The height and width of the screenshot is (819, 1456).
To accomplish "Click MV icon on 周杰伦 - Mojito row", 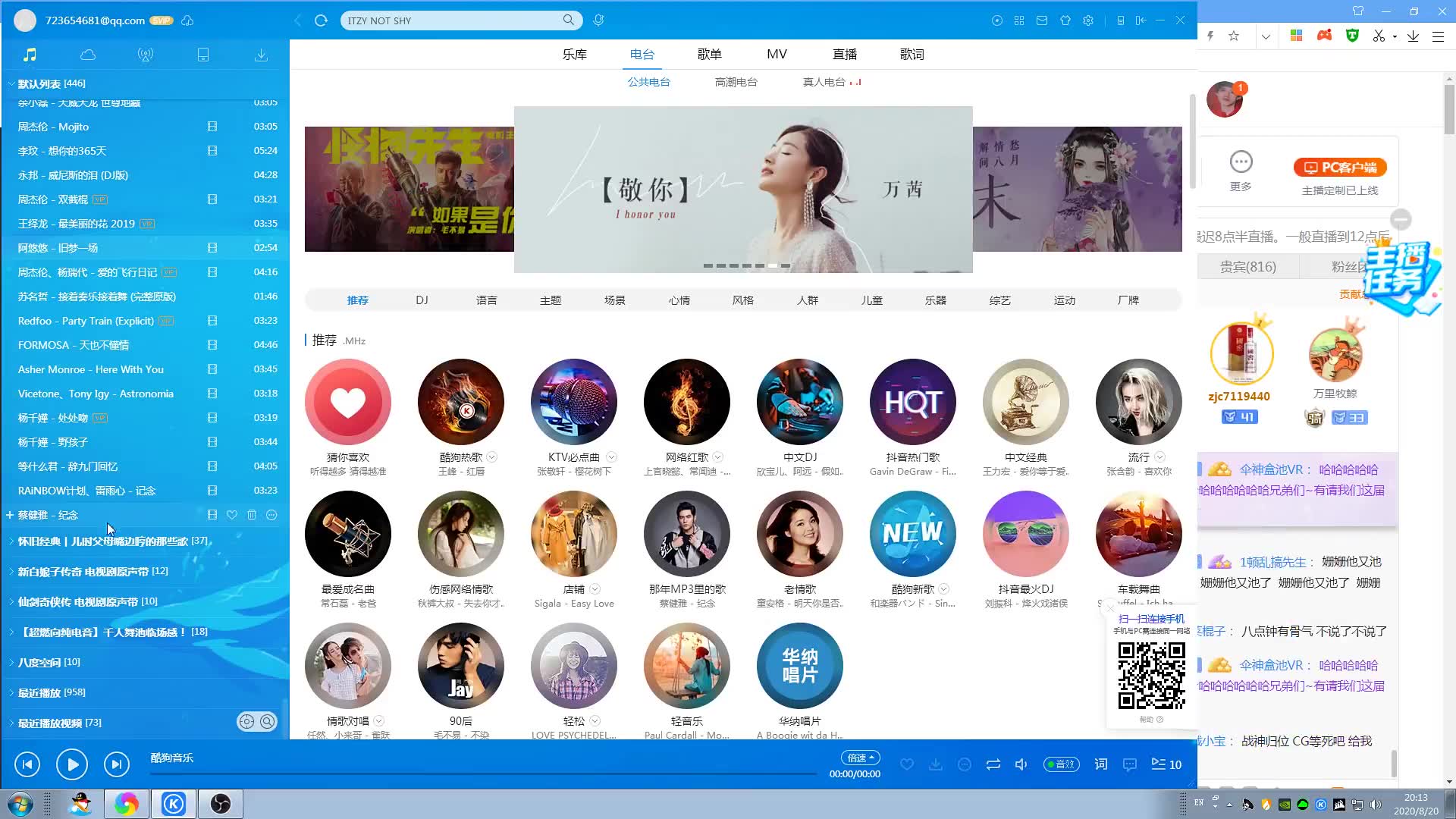I will [x=212, y=127].
